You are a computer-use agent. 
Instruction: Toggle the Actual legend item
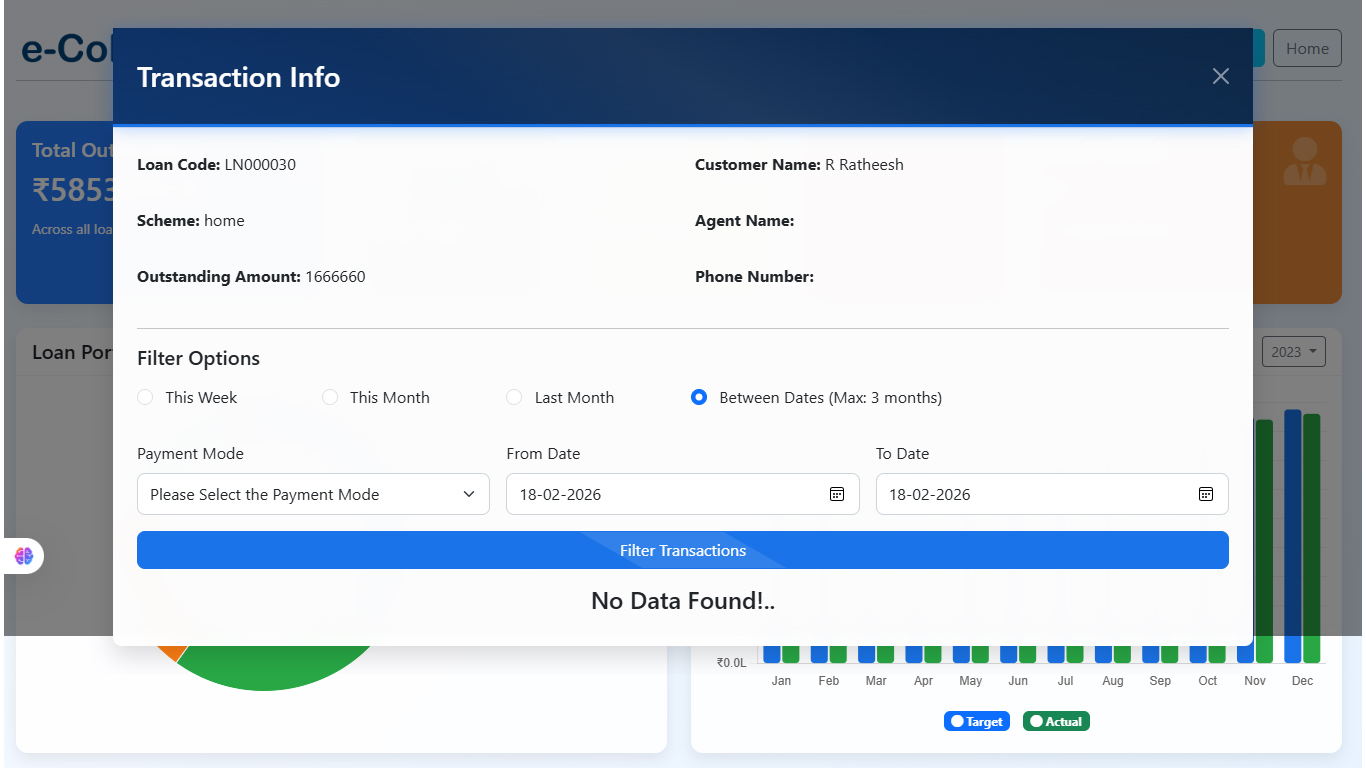(1056, 721)
